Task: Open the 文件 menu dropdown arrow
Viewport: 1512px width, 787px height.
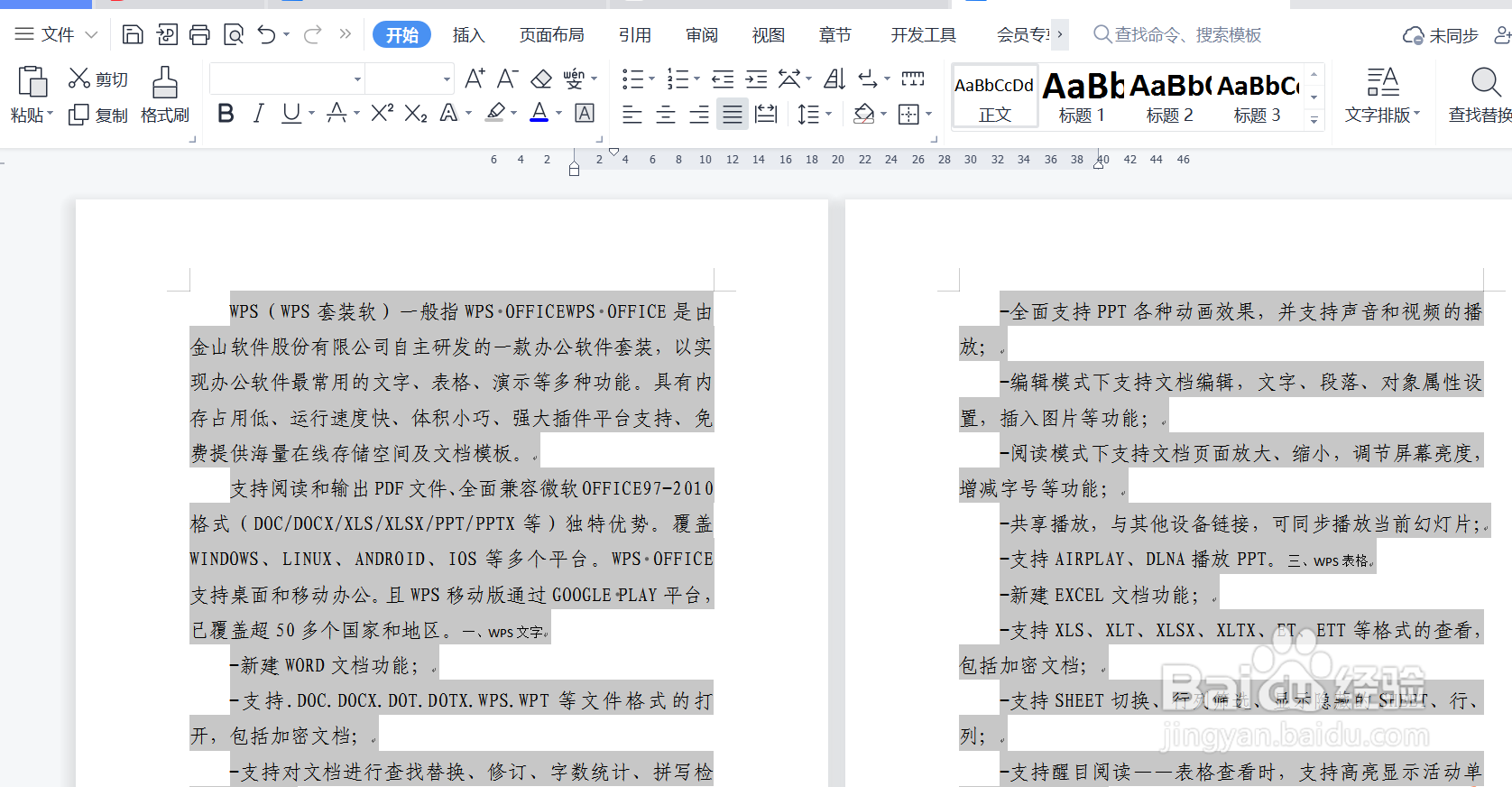Action: tap(91, 34)
